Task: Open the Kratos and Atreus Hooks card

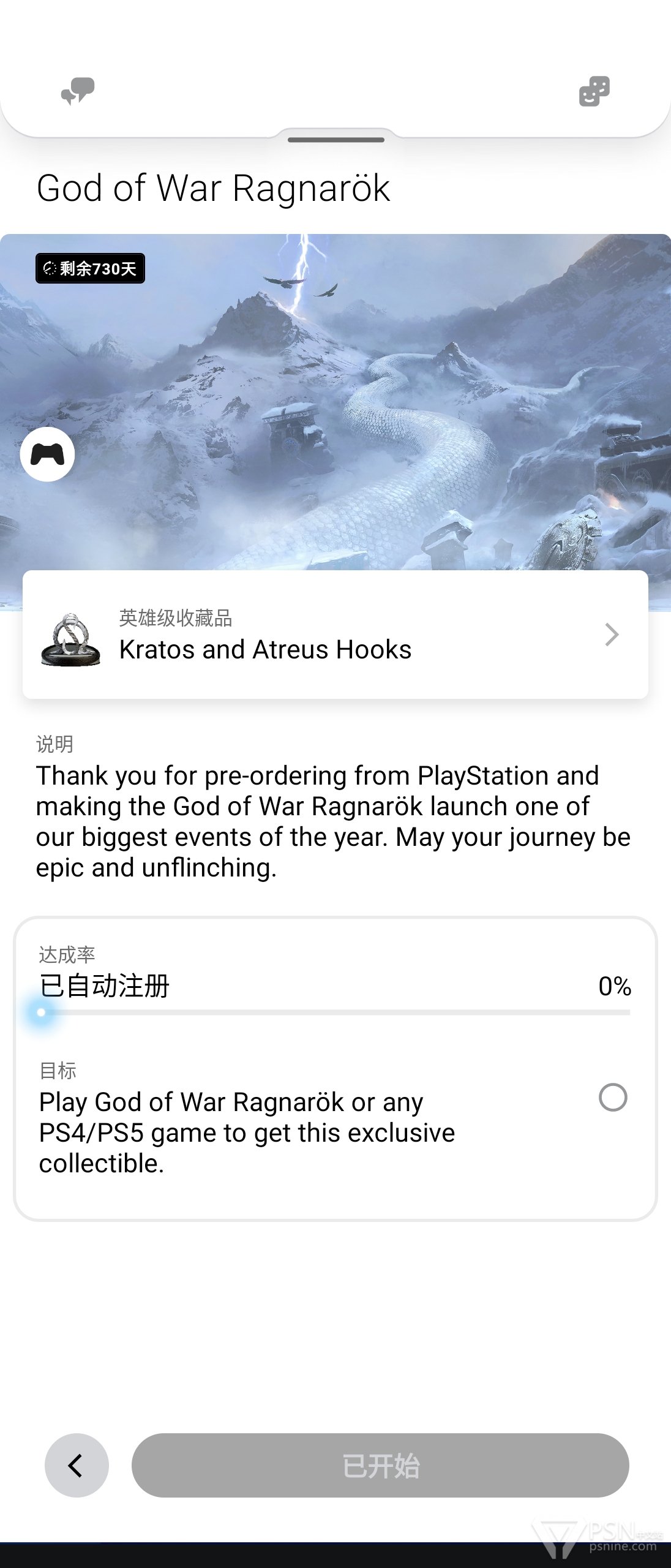Action: [x=335, y=635]
